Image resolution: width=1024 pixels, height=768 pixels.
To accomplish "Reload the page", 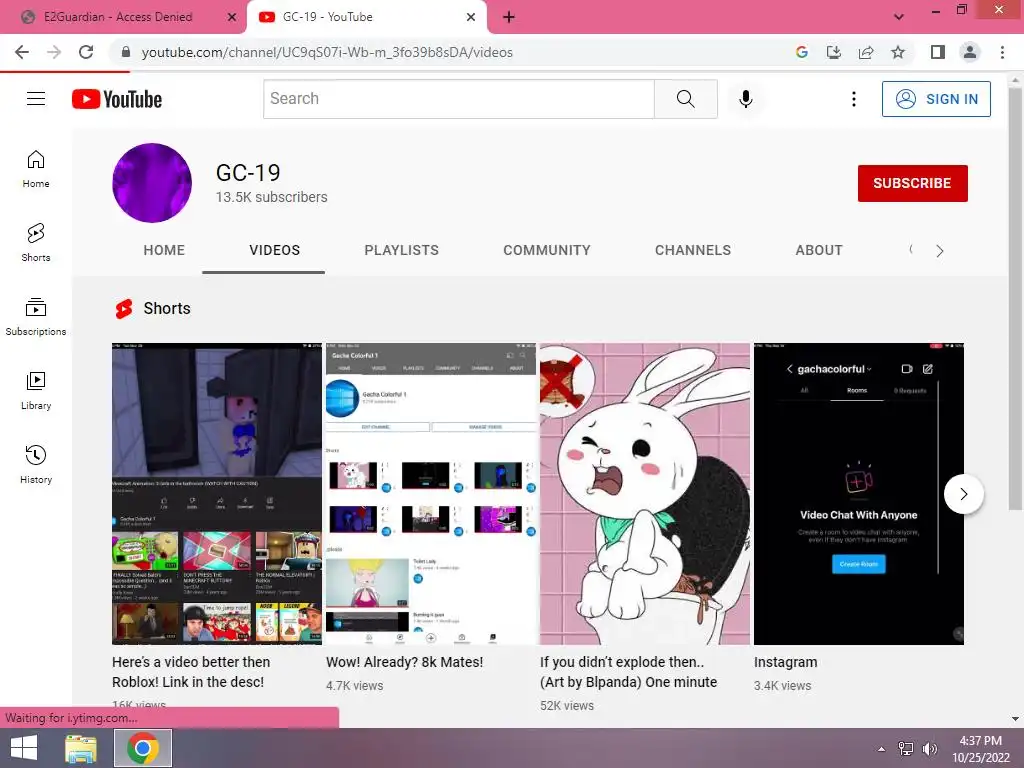I will (86, 52).
